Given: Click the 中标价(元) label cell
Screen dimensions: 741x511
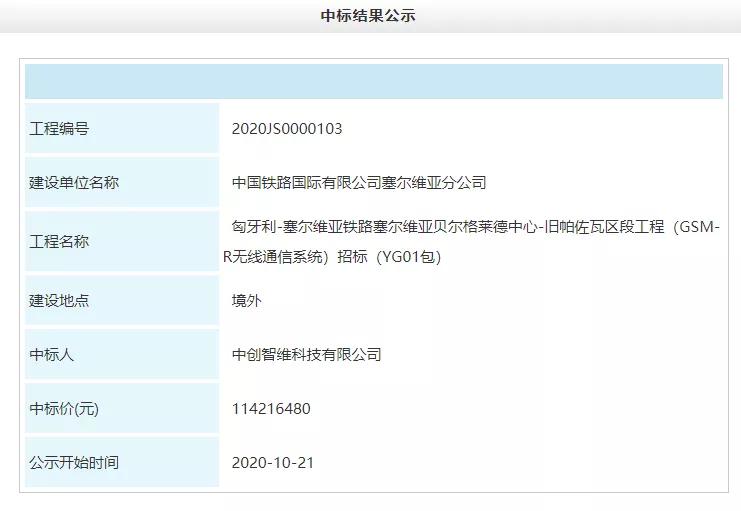Looking at the screenshot, I should (122, 408).
